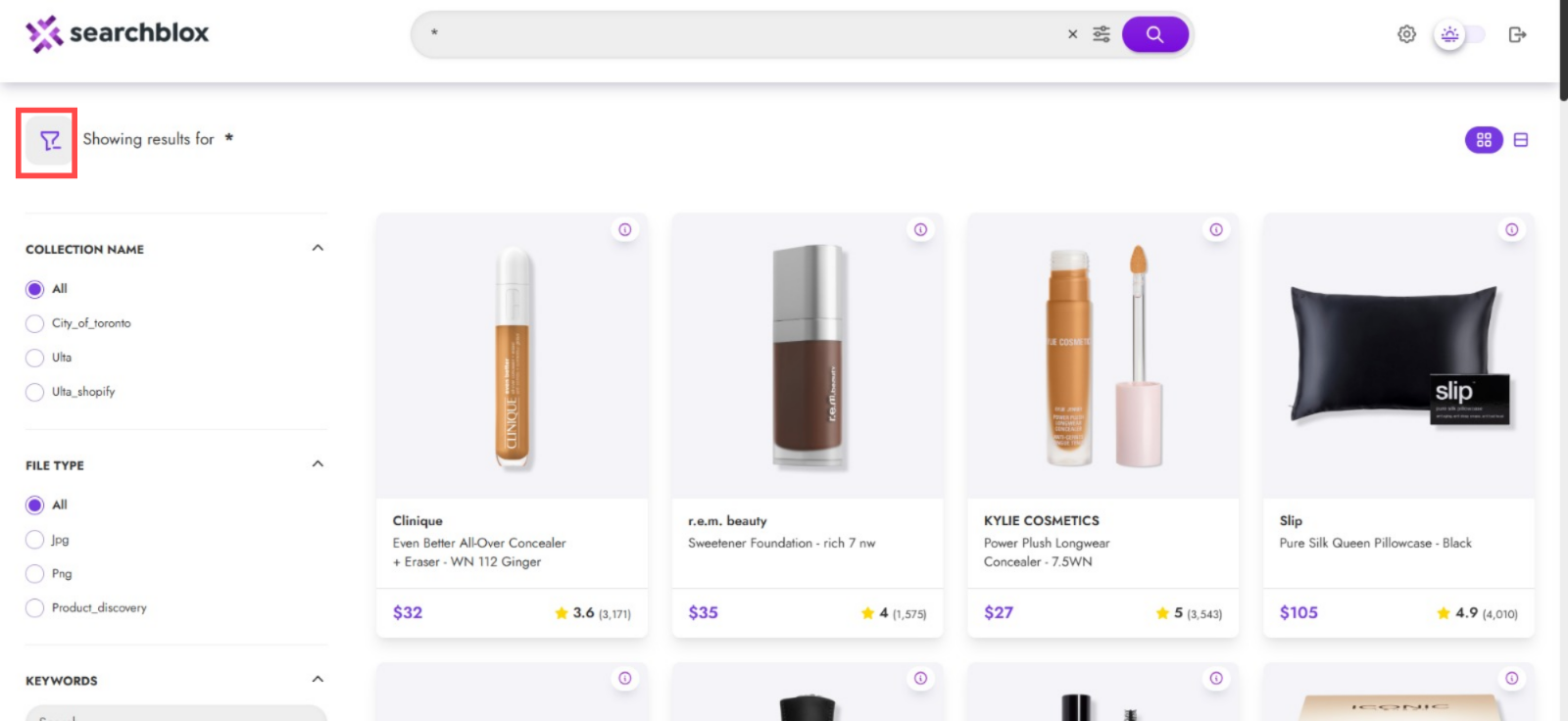The height and width of the screenshot is (721, 1568).
Task: Open advanced search filter sliders icon
Action: (x=1102, y=34)
